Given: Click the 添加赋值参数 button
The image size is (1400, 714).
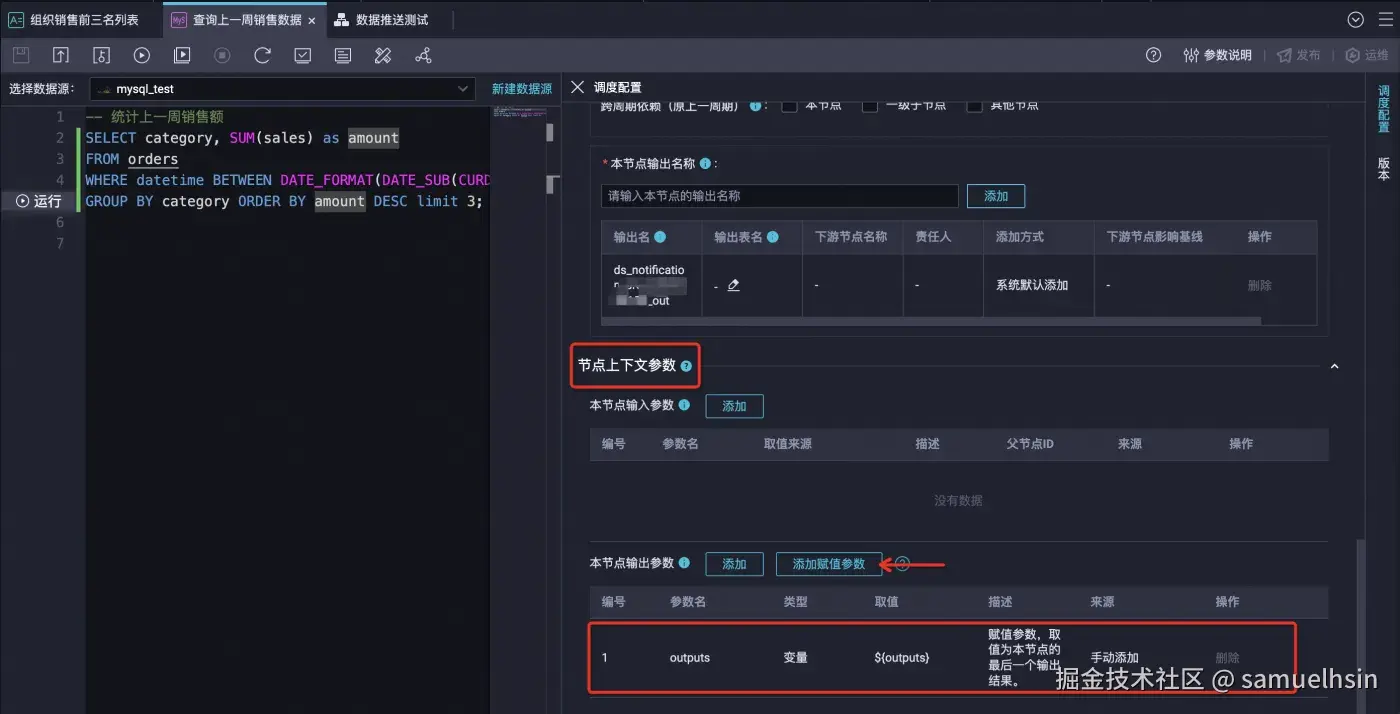Looking at the screenshot, I should click(x=829, y=564).
